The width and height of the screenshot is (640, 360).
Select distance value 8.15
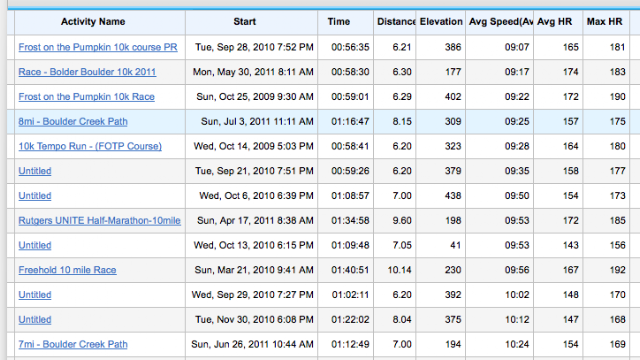(402, 122)
